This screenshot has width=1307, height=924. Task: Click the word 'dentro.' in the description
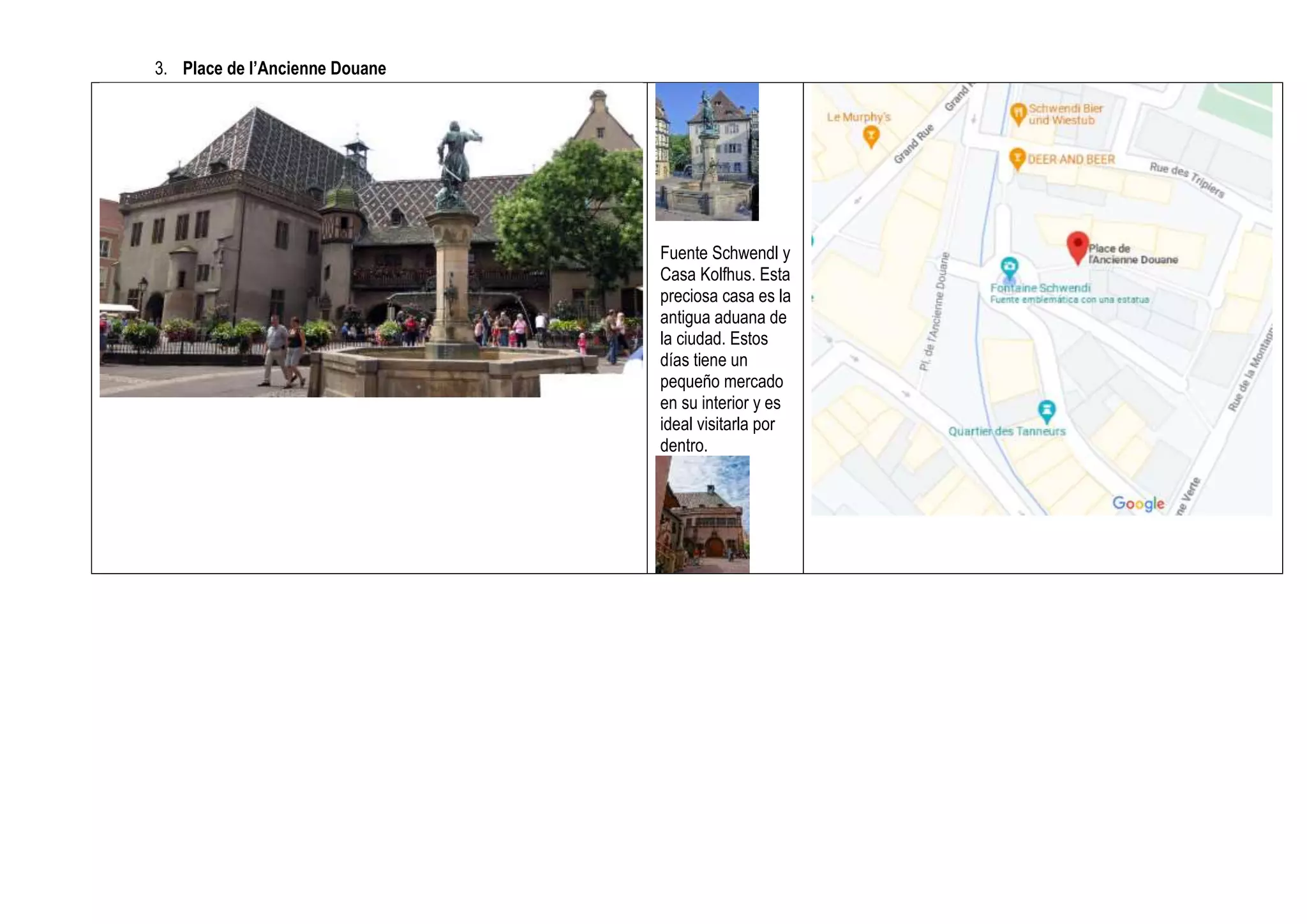click(x=683, y=445)
